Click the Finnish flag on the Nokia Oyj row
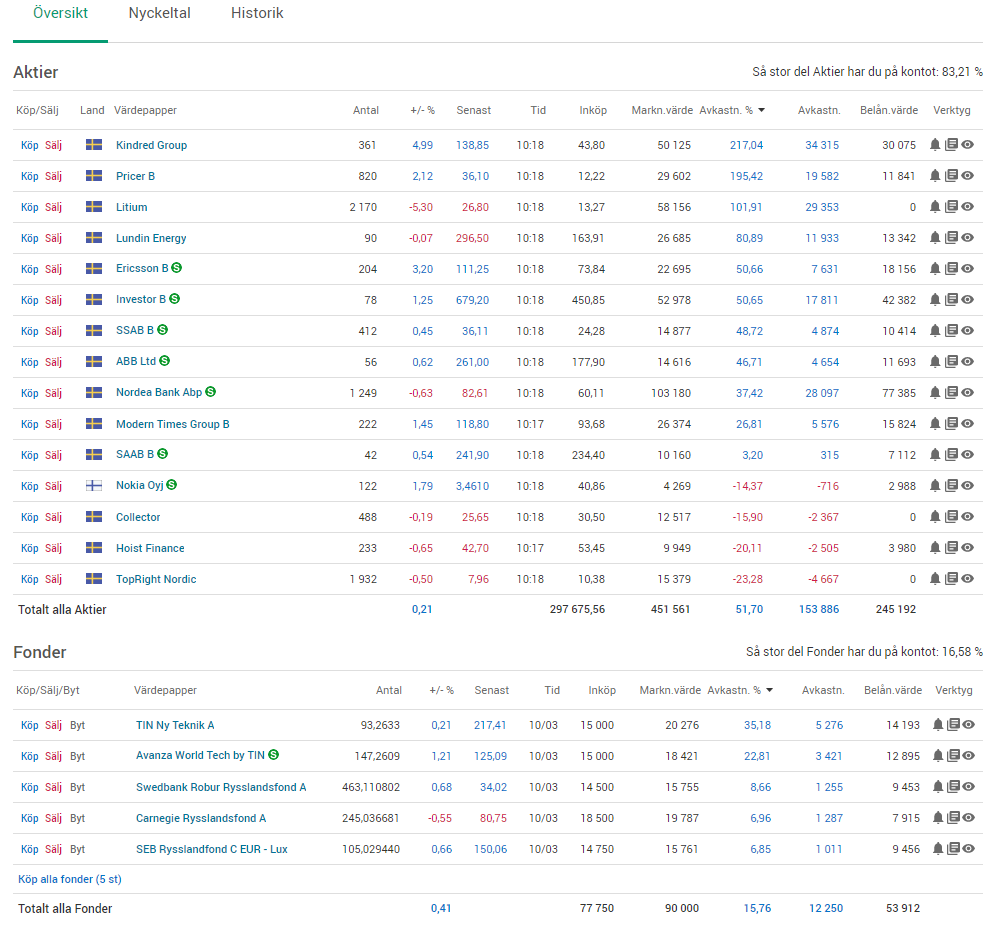 [94, 486]
